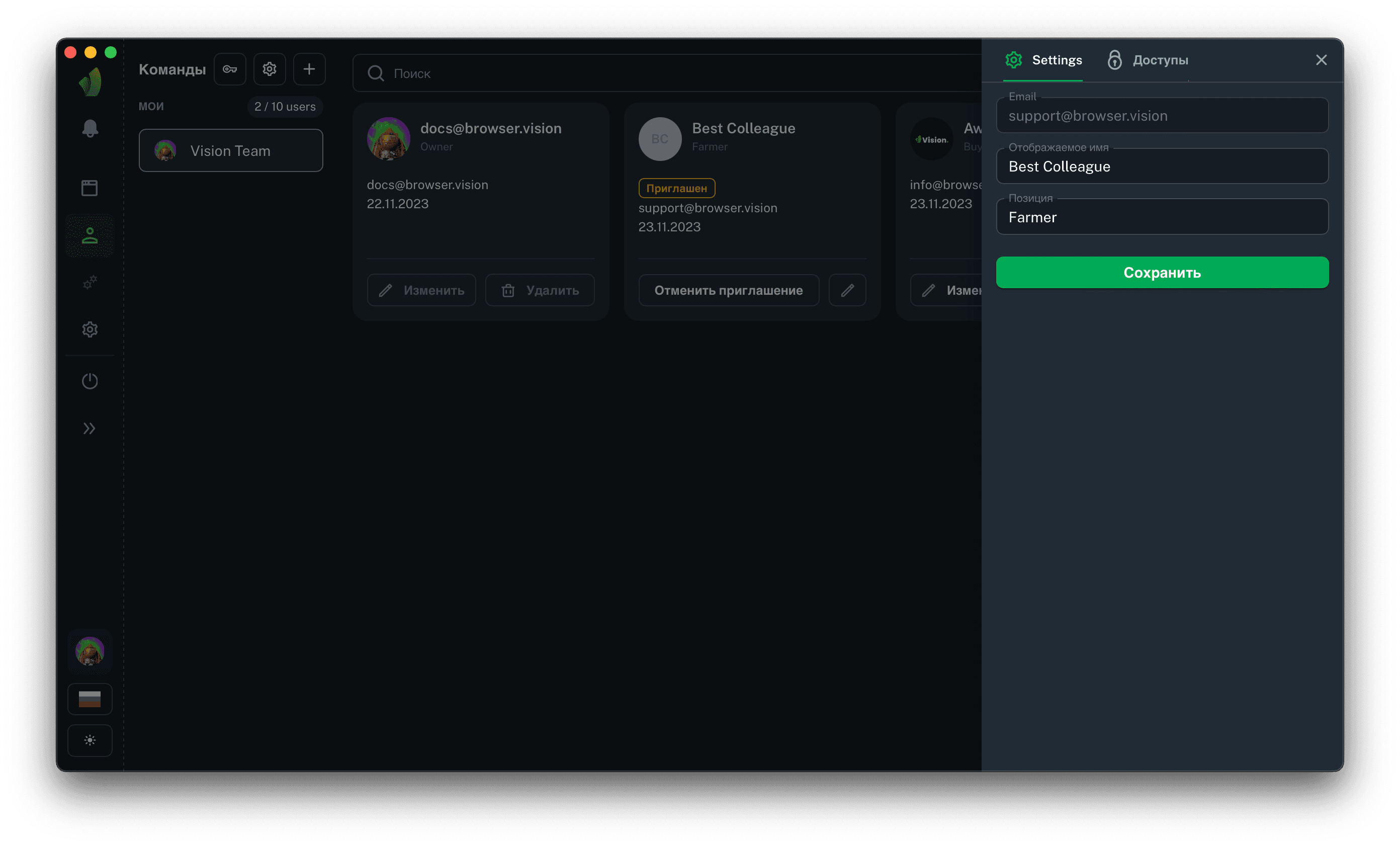Open the extensions gears icon in sidebar
Screen dimensions: 1400x846
tap(90, 282)
